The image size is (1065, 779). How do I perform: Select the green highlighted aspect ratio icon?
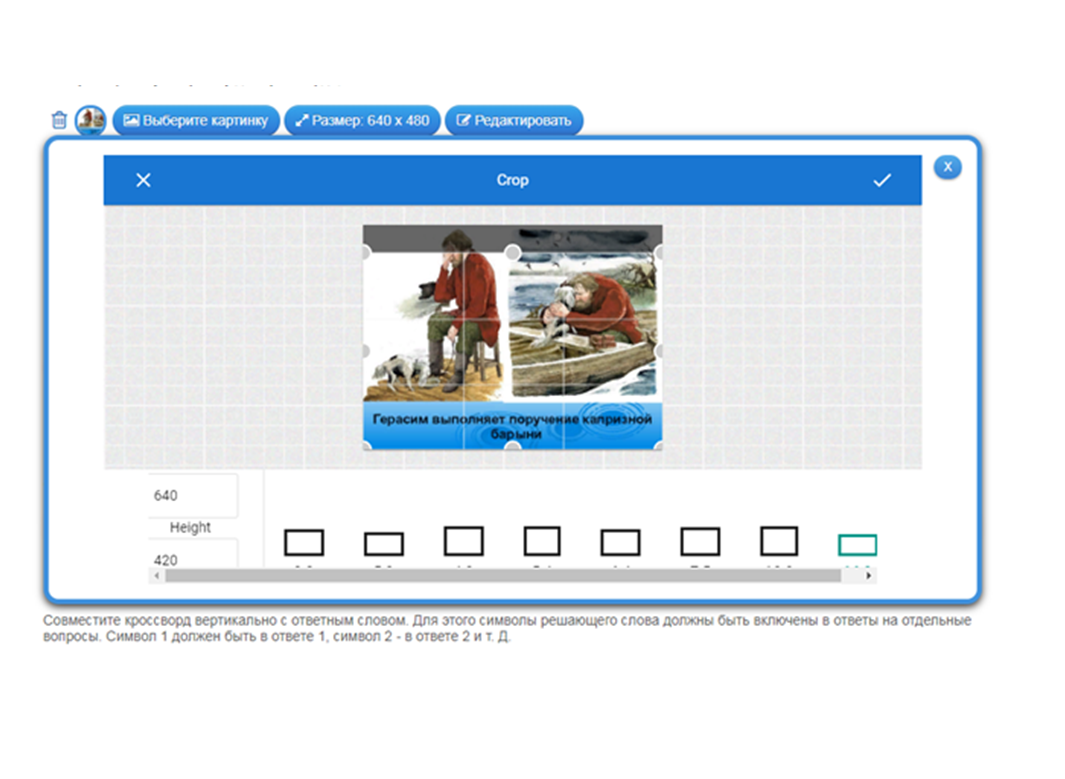click(857, 545)
